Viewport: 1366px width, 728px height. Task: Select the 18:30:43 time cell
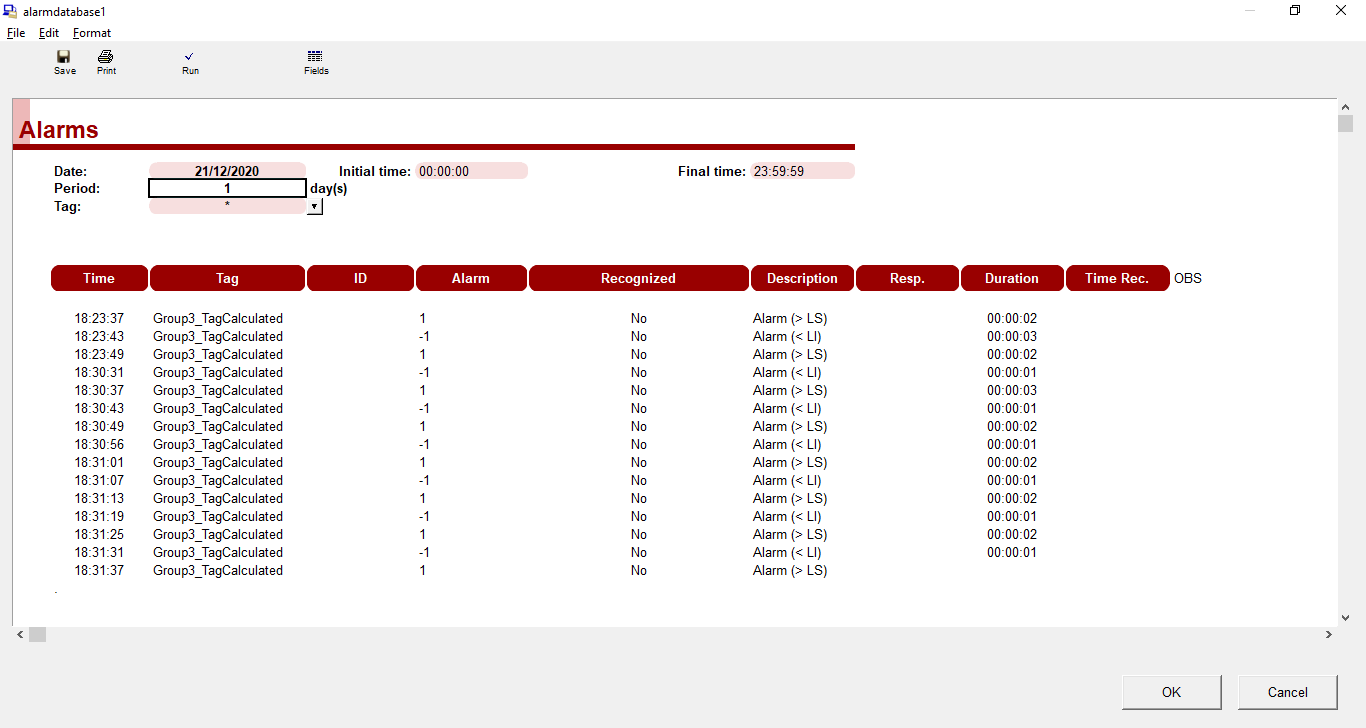pos(99,409)
